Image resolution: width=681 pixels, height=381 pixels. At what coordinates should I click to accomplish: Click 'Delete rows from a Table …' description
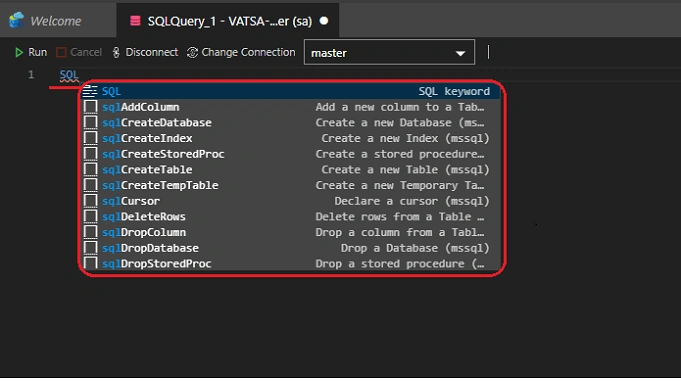400,216
